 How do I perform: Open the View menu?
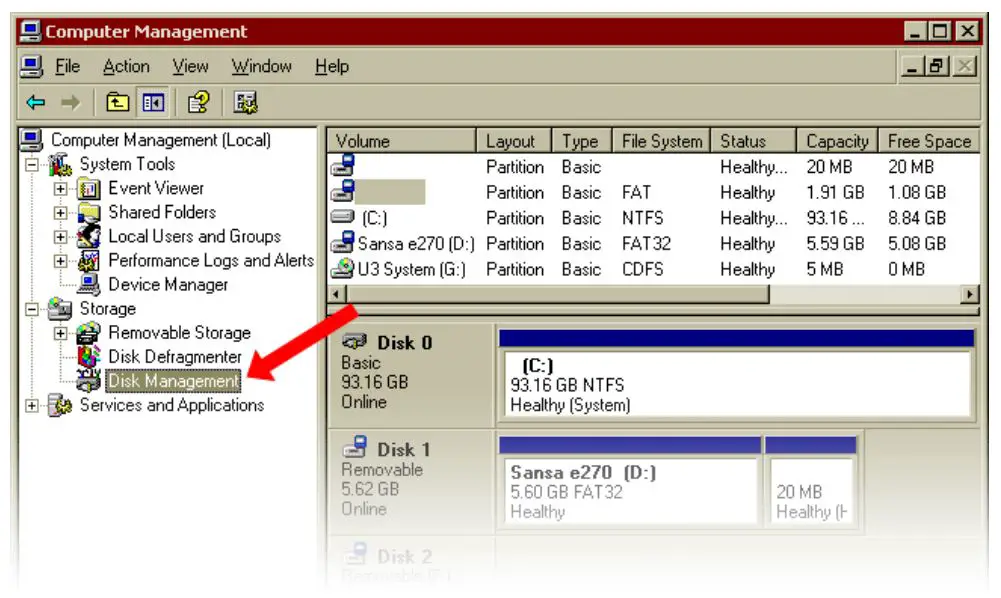click(190, 66)
